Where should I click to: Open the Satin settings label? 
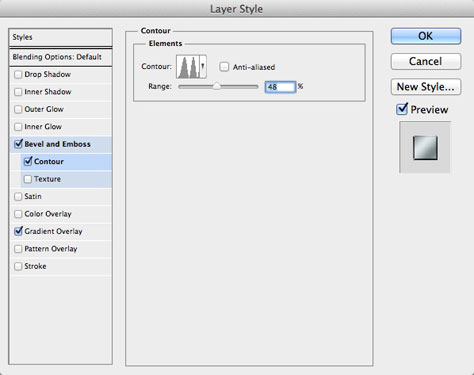coord(33,196)
